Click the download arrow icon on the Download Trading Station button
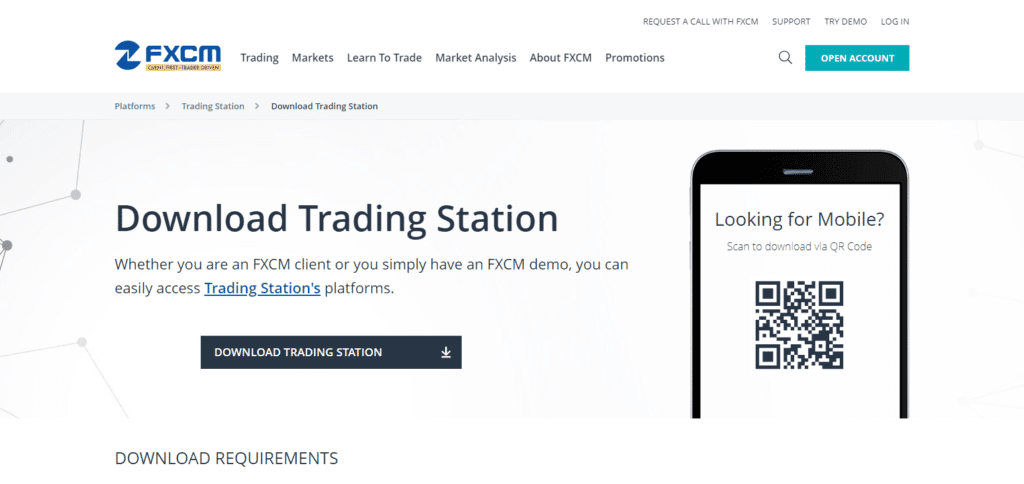This screenshot has width=1024, height=484. click(x=446, y=353)
